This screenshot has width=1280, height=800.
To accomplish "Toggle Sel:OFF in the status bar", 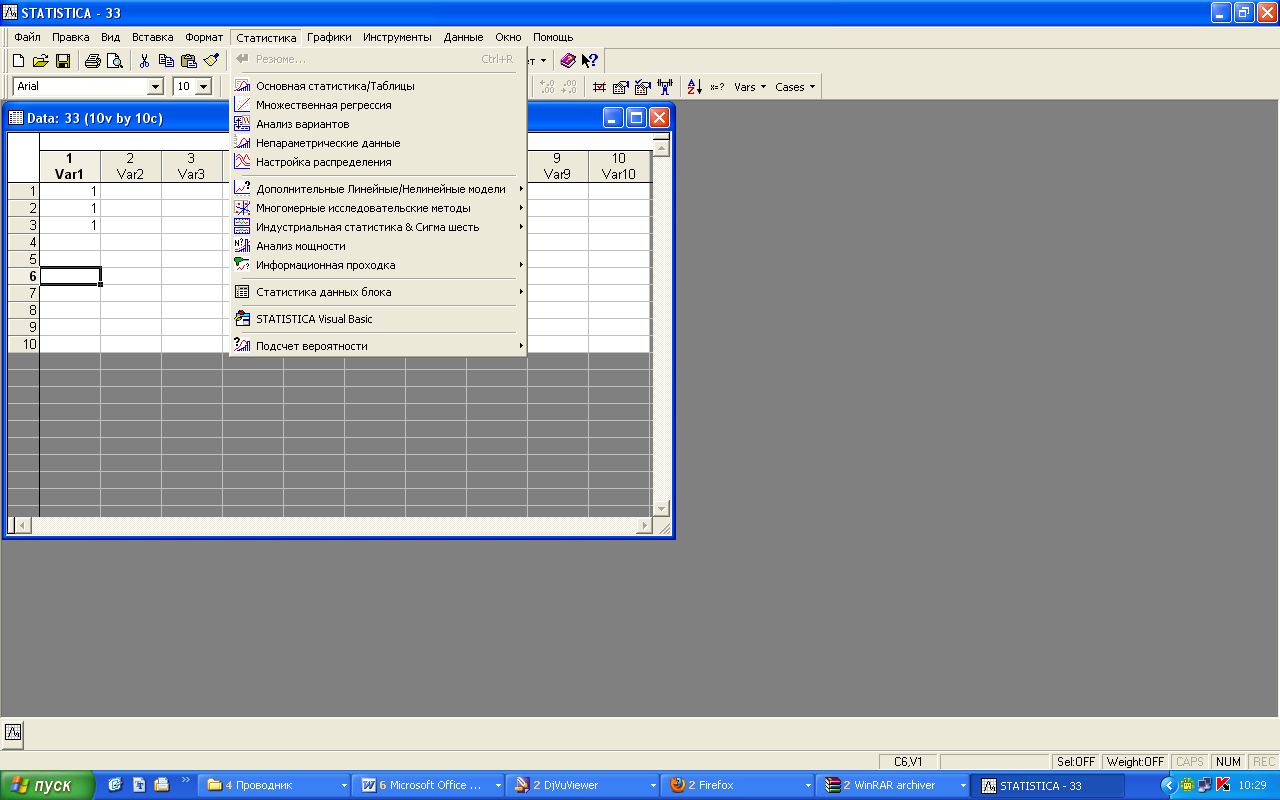I will [x=1076, y=762].
